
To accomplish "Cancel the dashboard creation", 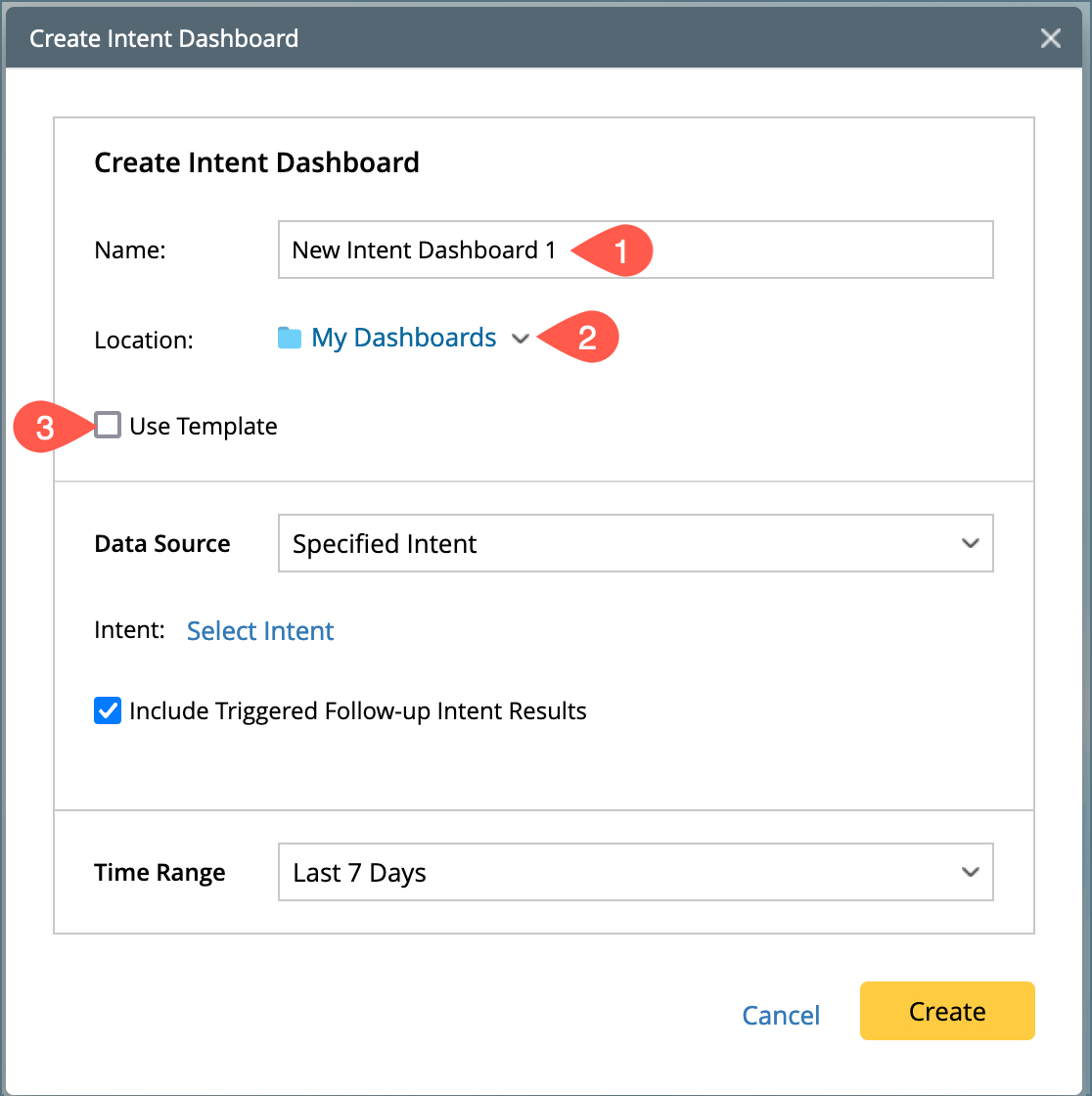I will pyautogui.click(x=781, y=1015).
